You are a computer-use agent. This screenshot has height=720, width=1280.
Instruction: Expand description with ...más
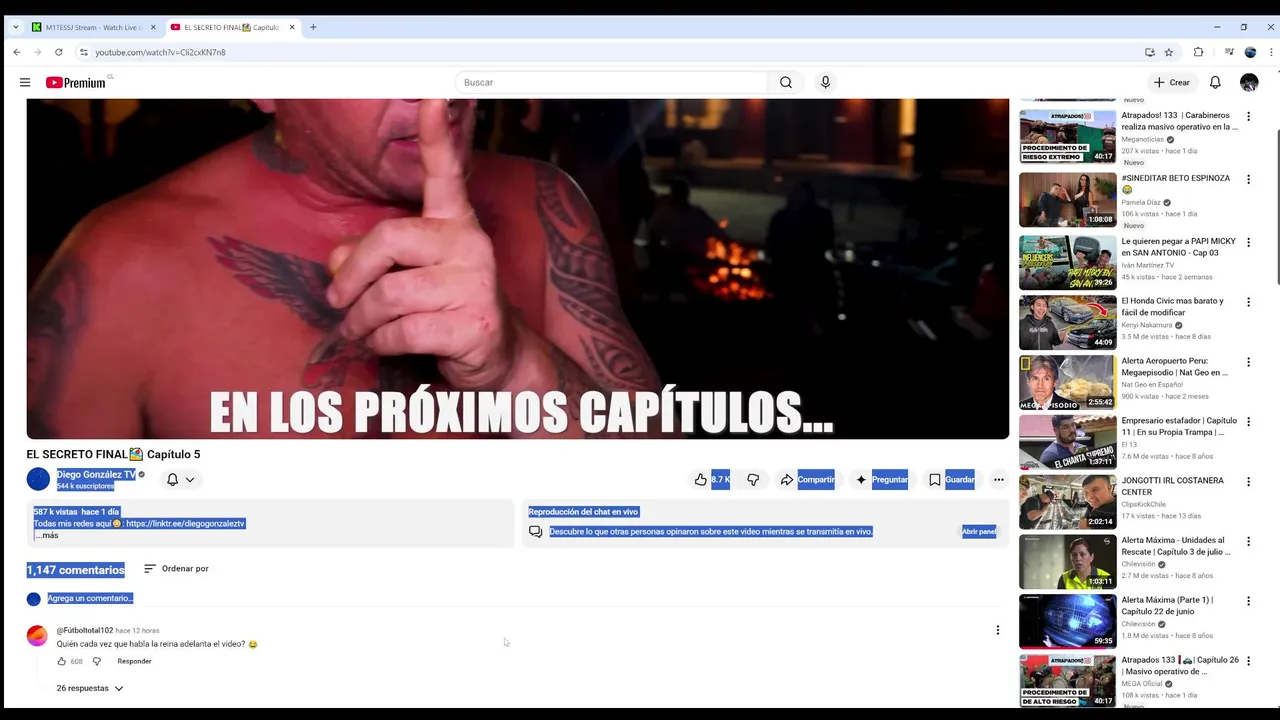coord(46,535)
